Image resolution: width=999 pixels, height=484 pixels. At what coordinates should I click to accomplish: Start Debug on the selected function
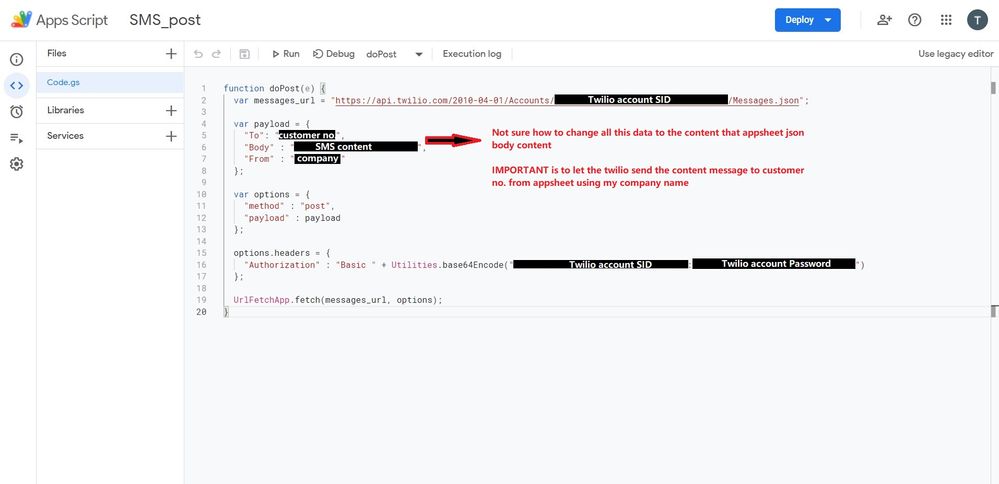[334, 54]
